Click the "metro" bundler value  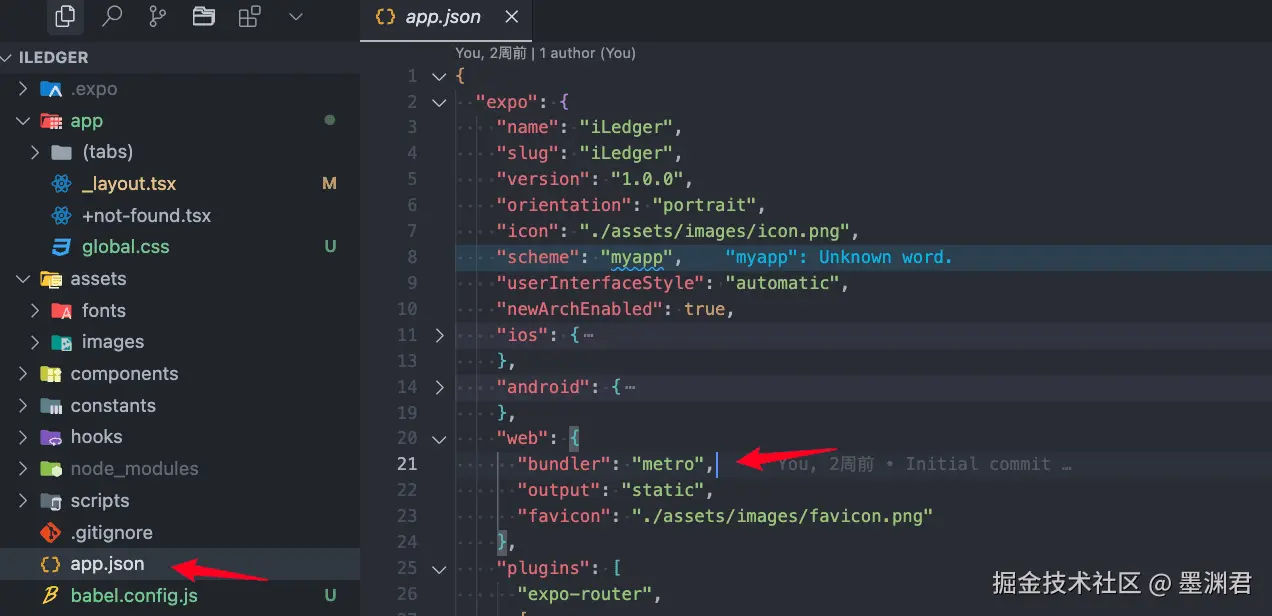tap(668, 464)
